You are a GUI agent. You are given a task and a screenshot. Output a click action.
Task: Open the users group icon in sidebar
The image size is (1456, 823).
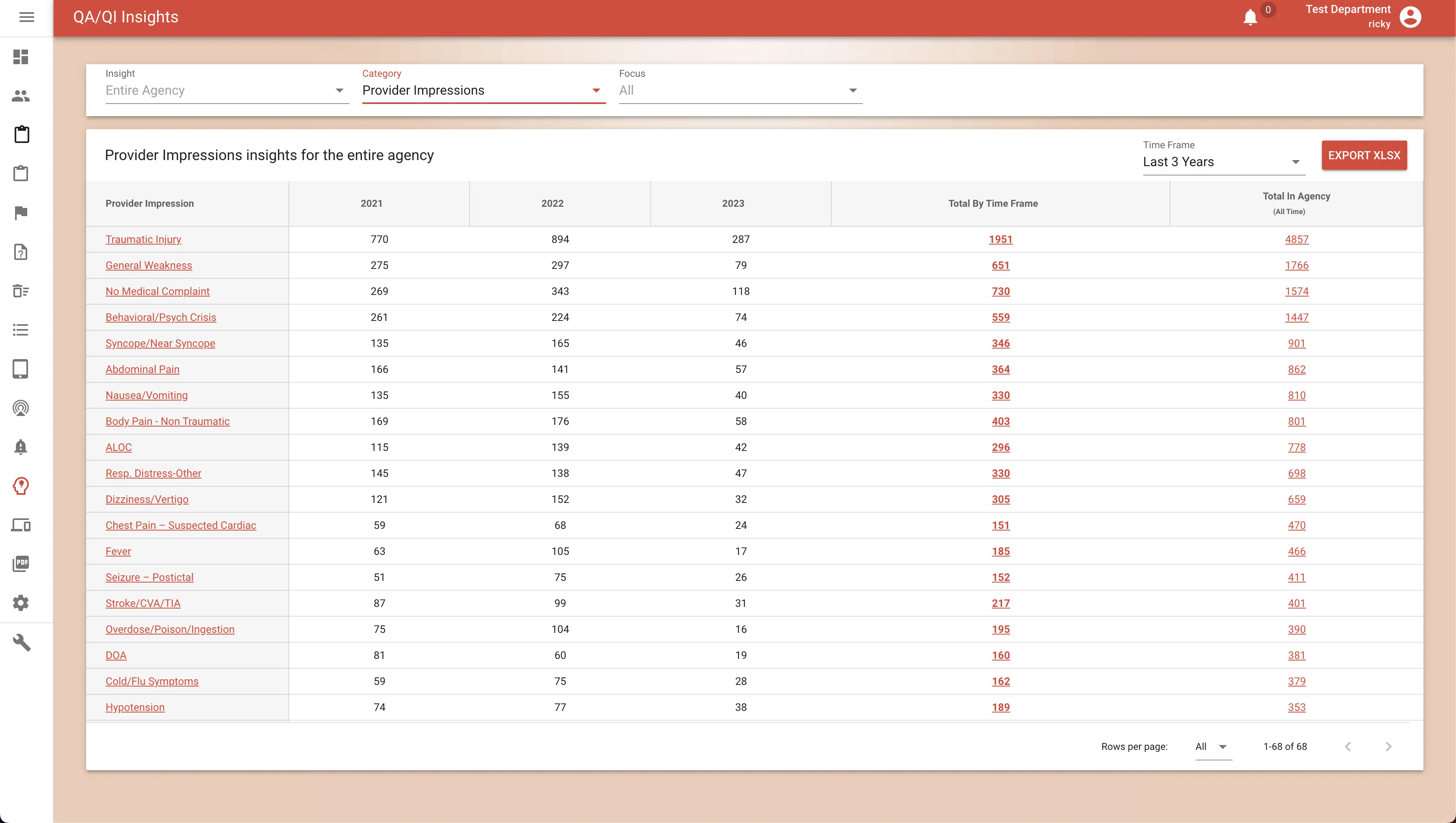(21, 95)
